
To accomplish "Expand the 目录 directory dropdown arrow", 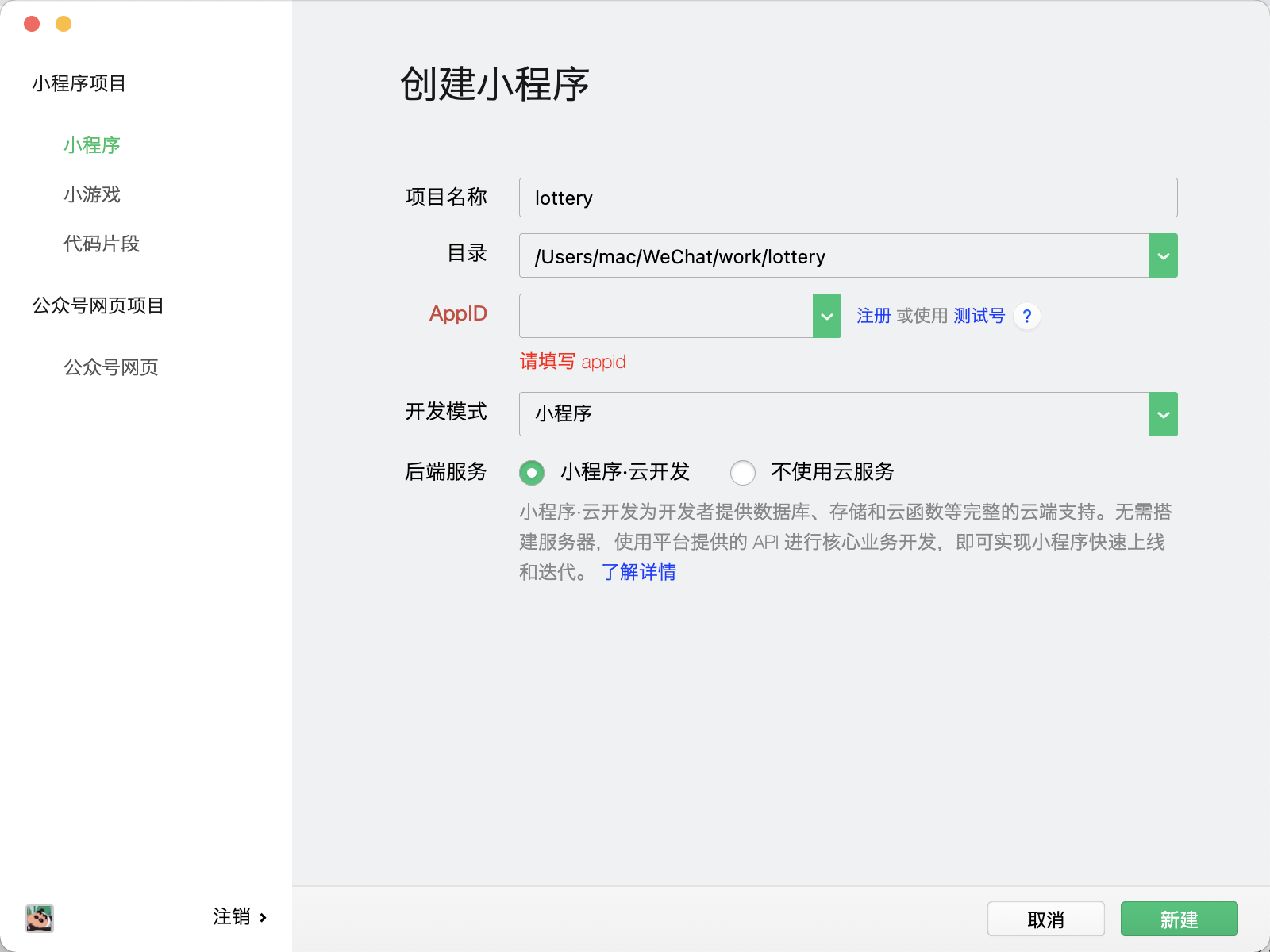I will click(1164, 255).
